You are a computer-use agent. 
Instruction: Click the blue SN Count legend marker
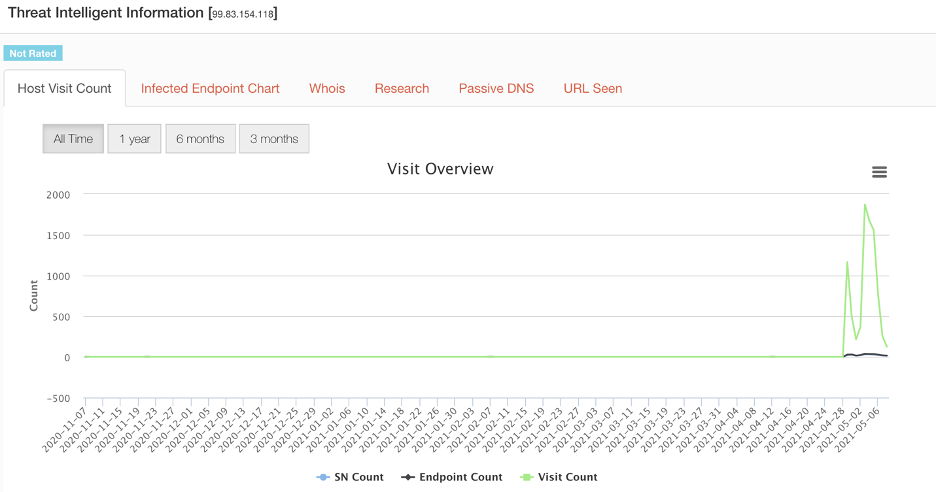pyautogui.click(x=323, y=477)
